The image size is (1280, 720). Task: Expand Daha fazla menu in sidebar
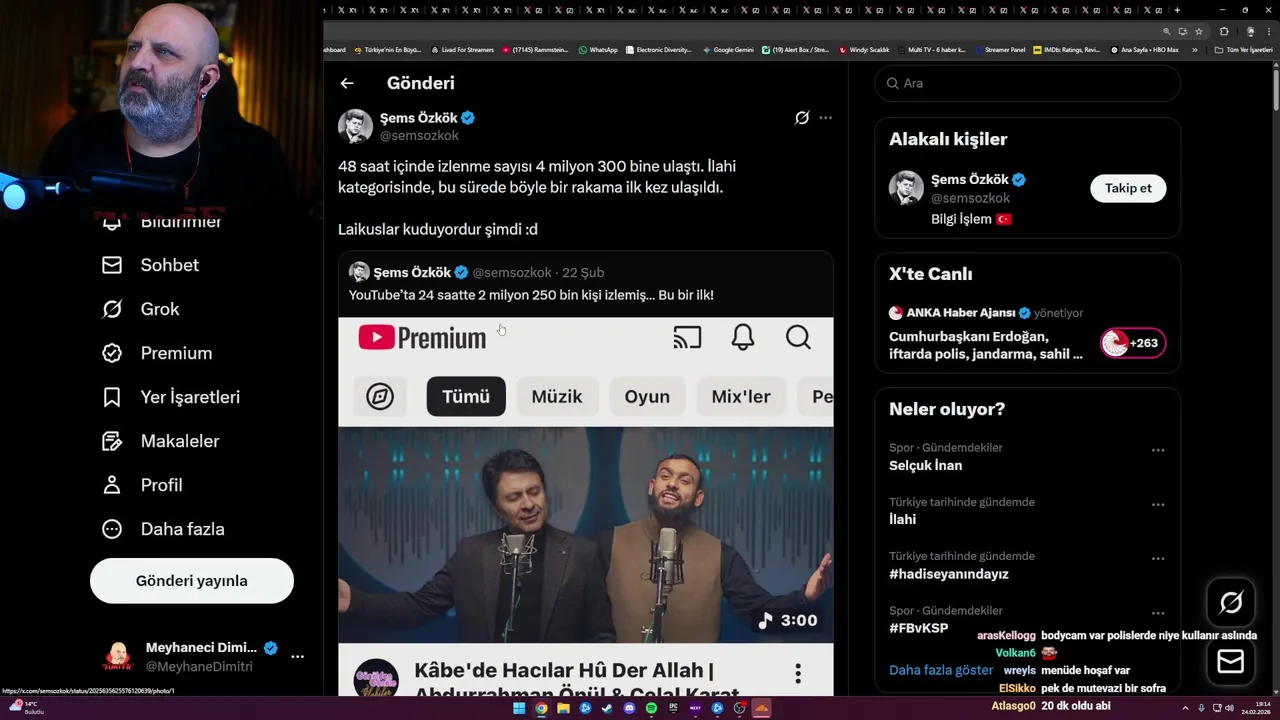click(x=163, y=529)
